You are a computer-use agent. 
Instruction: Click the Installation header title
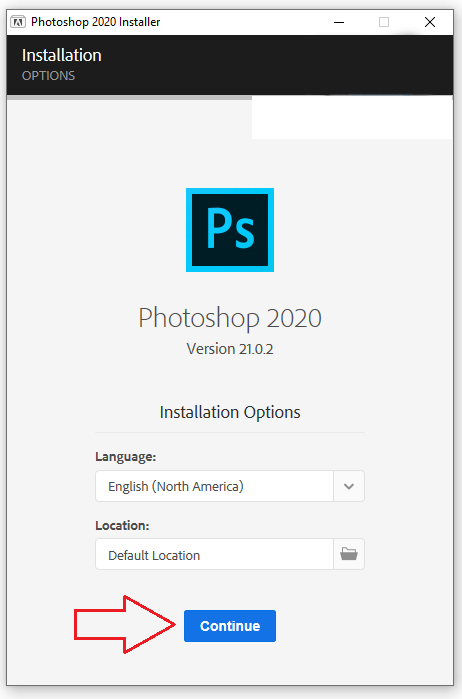62,55
